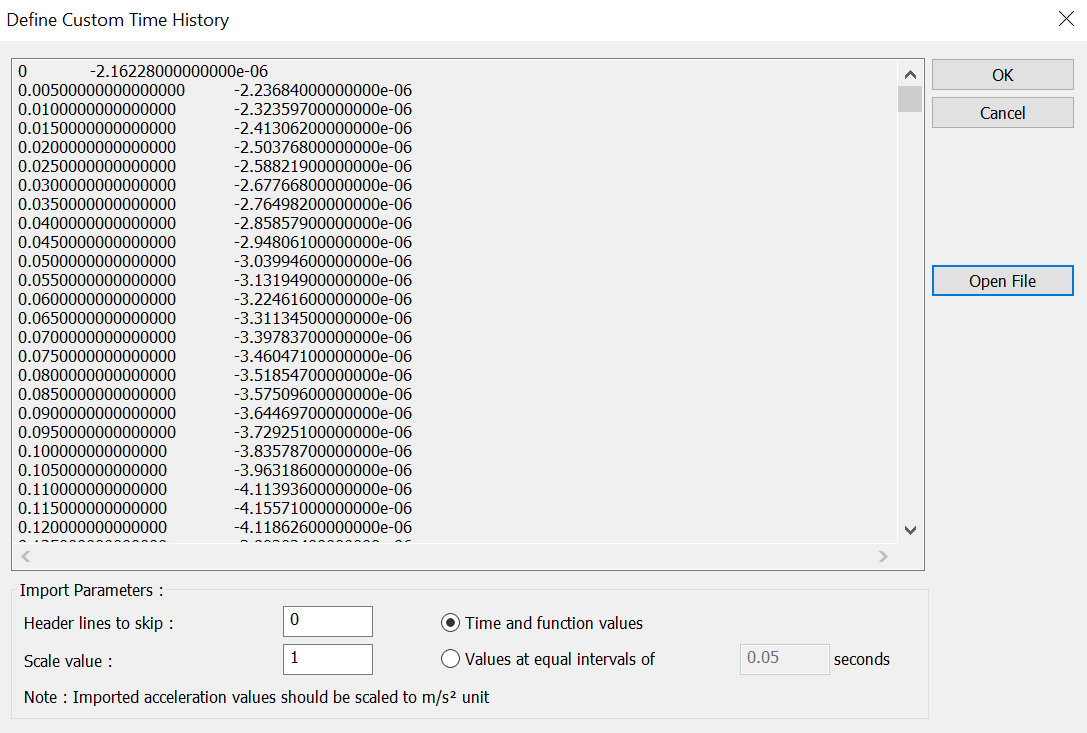Click the last visible data row in list

200,527
